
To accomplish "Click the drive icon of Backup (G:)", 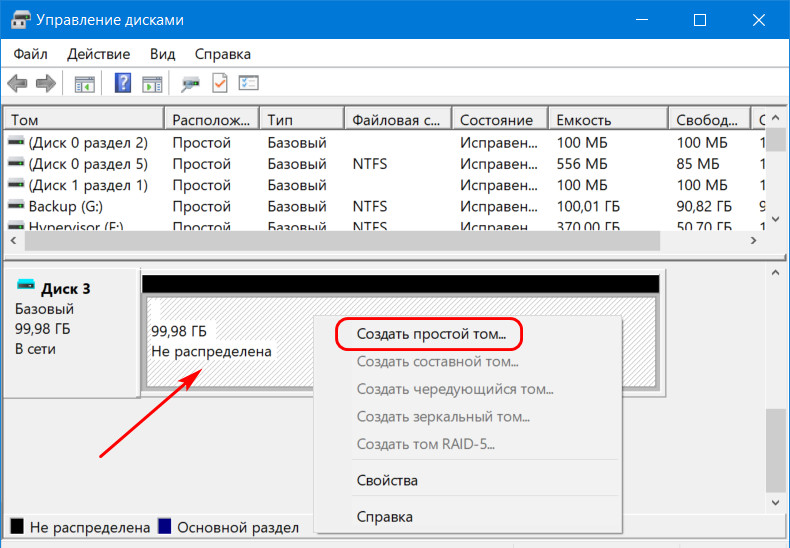I will [x=16, y=206].
